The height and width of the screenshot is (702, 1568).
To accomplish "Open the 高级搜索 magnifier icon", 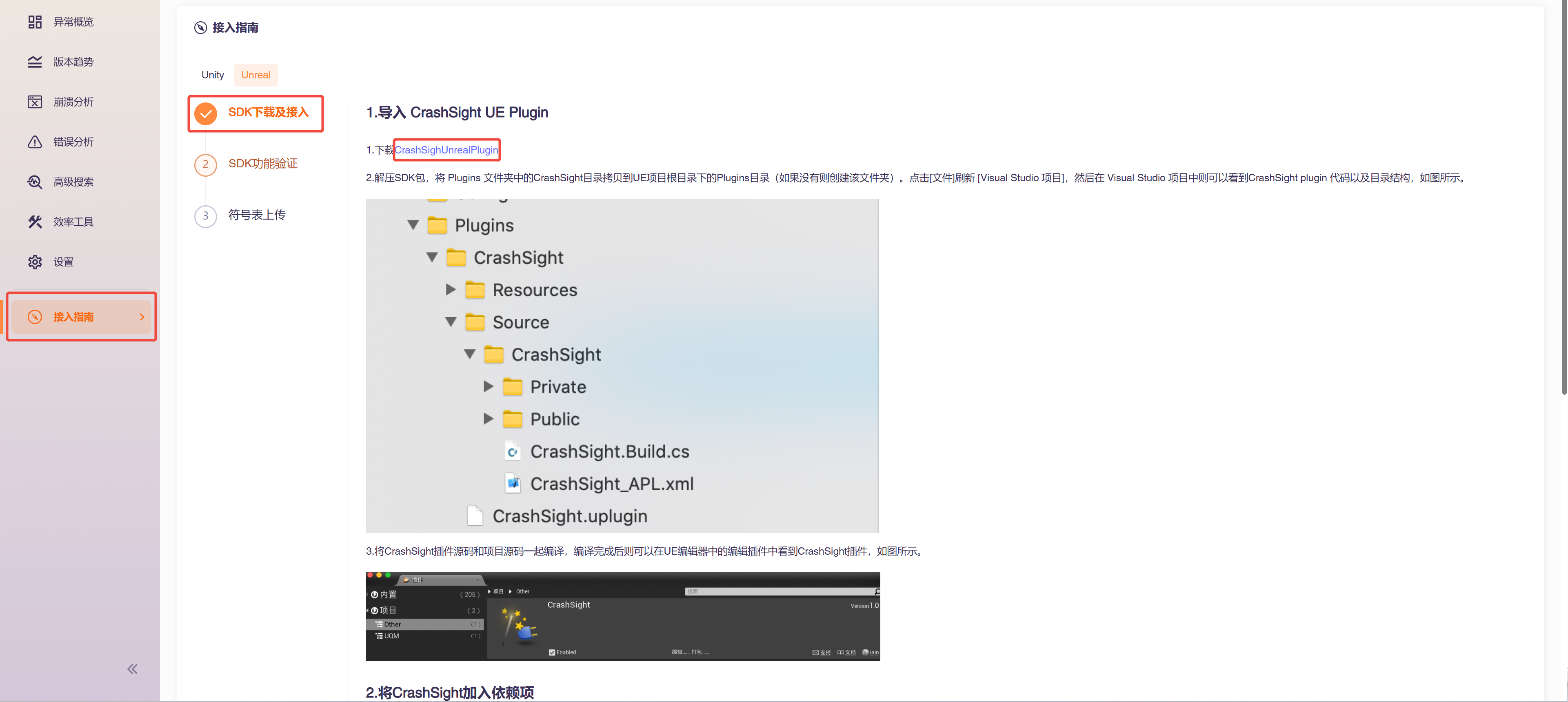I will click(x=35, y=182).
